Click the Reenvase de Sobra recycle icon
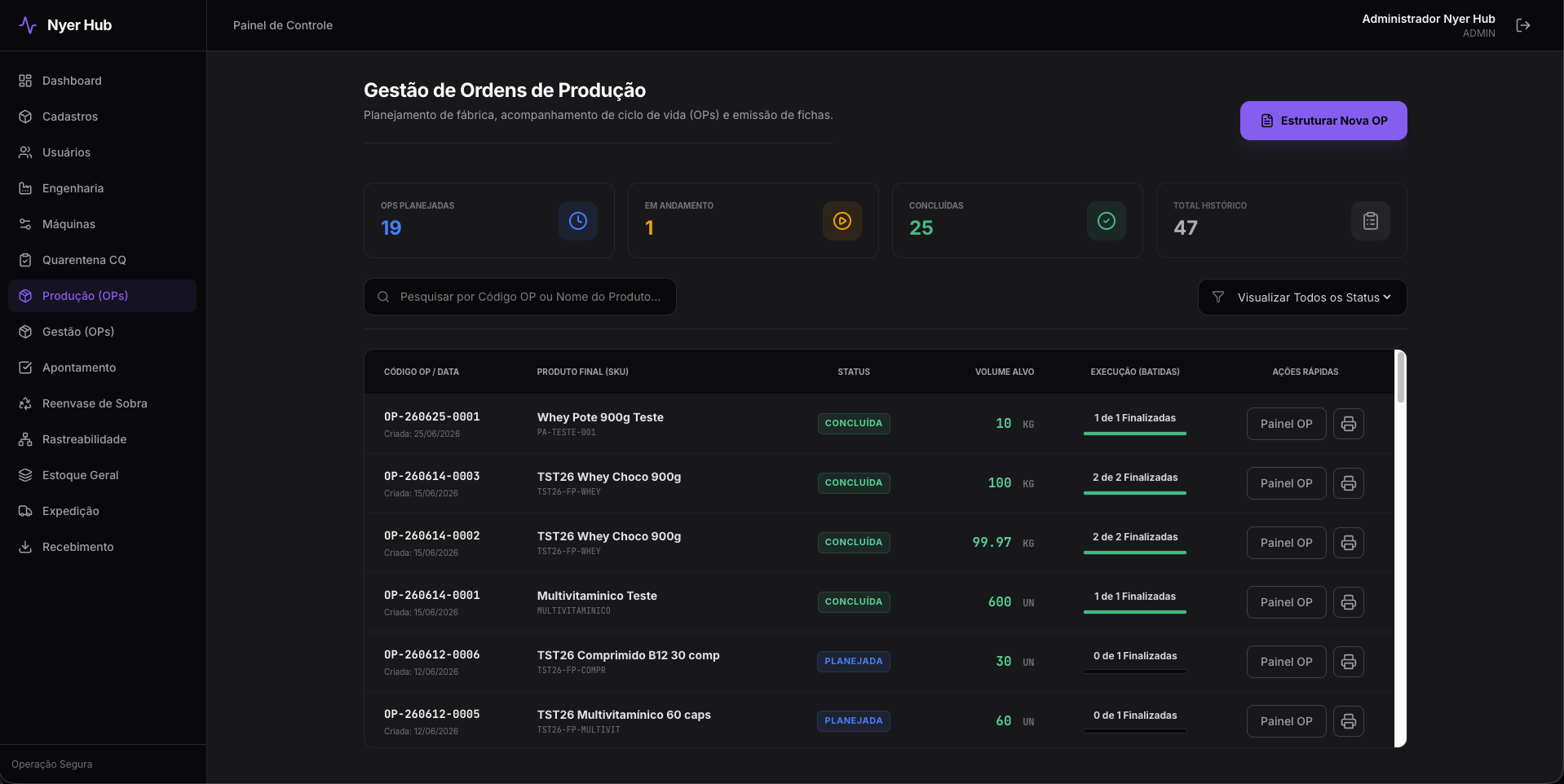The height and width of the screenshot is (784, 1564). 25,403
